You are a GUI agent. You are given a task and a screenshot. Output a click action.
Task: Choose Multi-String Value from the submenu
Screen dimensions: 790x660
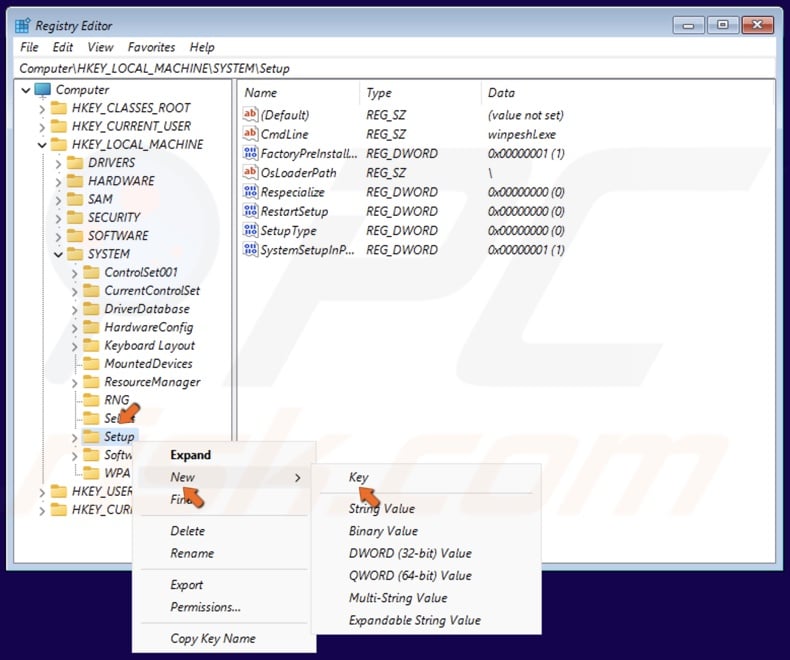tap(426, 598)
